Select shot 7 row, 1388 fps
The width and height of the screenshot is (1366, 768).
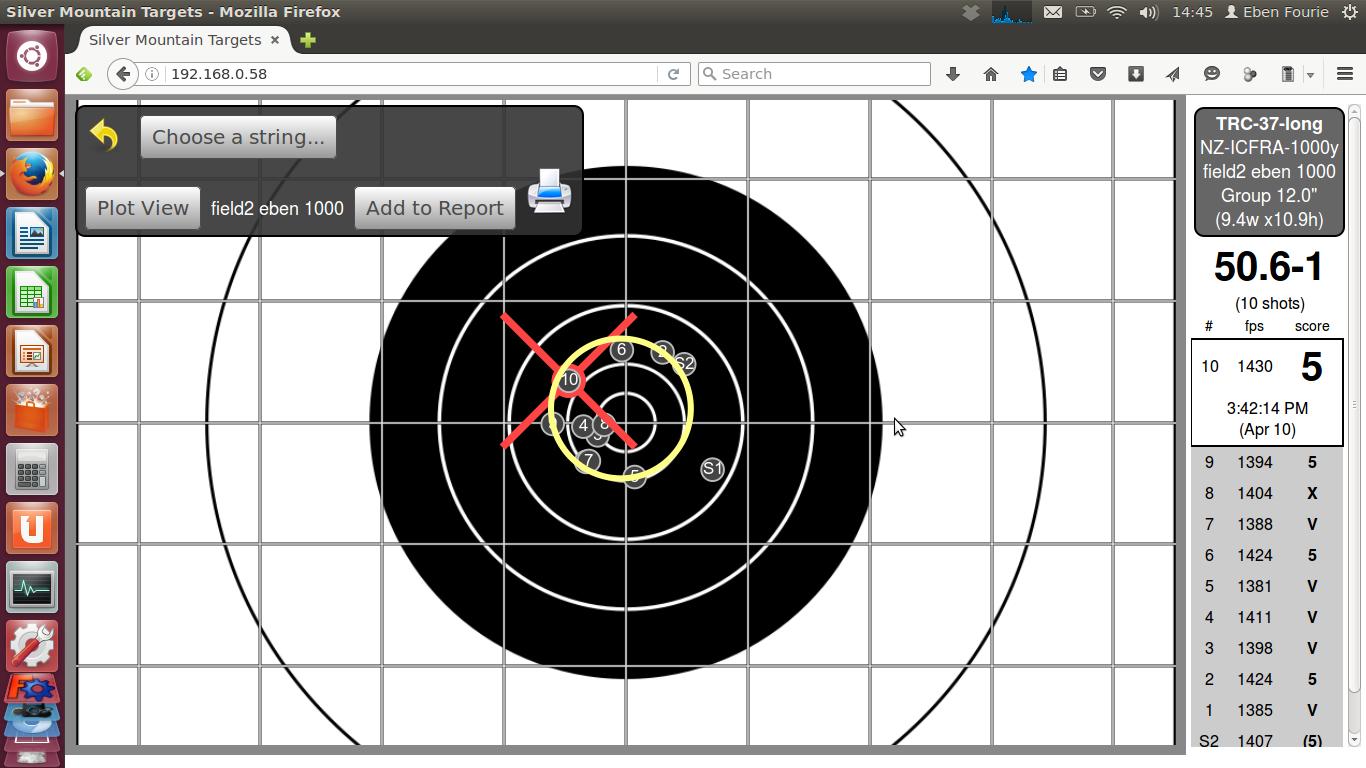1267,524
